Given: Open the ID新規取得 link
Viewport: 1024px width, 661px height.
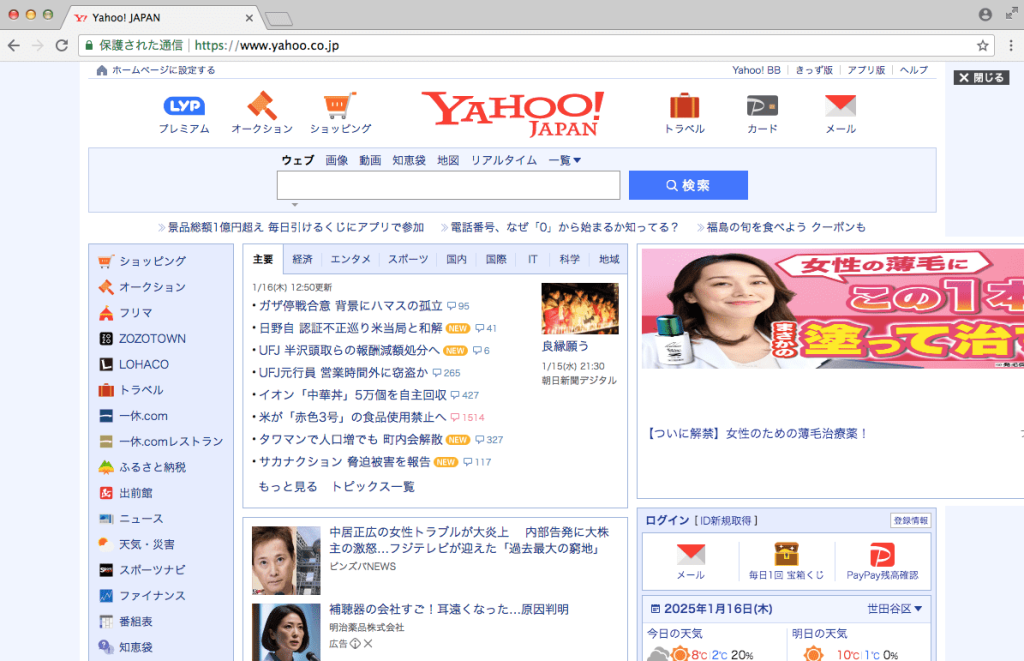Looking at the screenshot, I should pyautogui.click(x=725, y=521).
